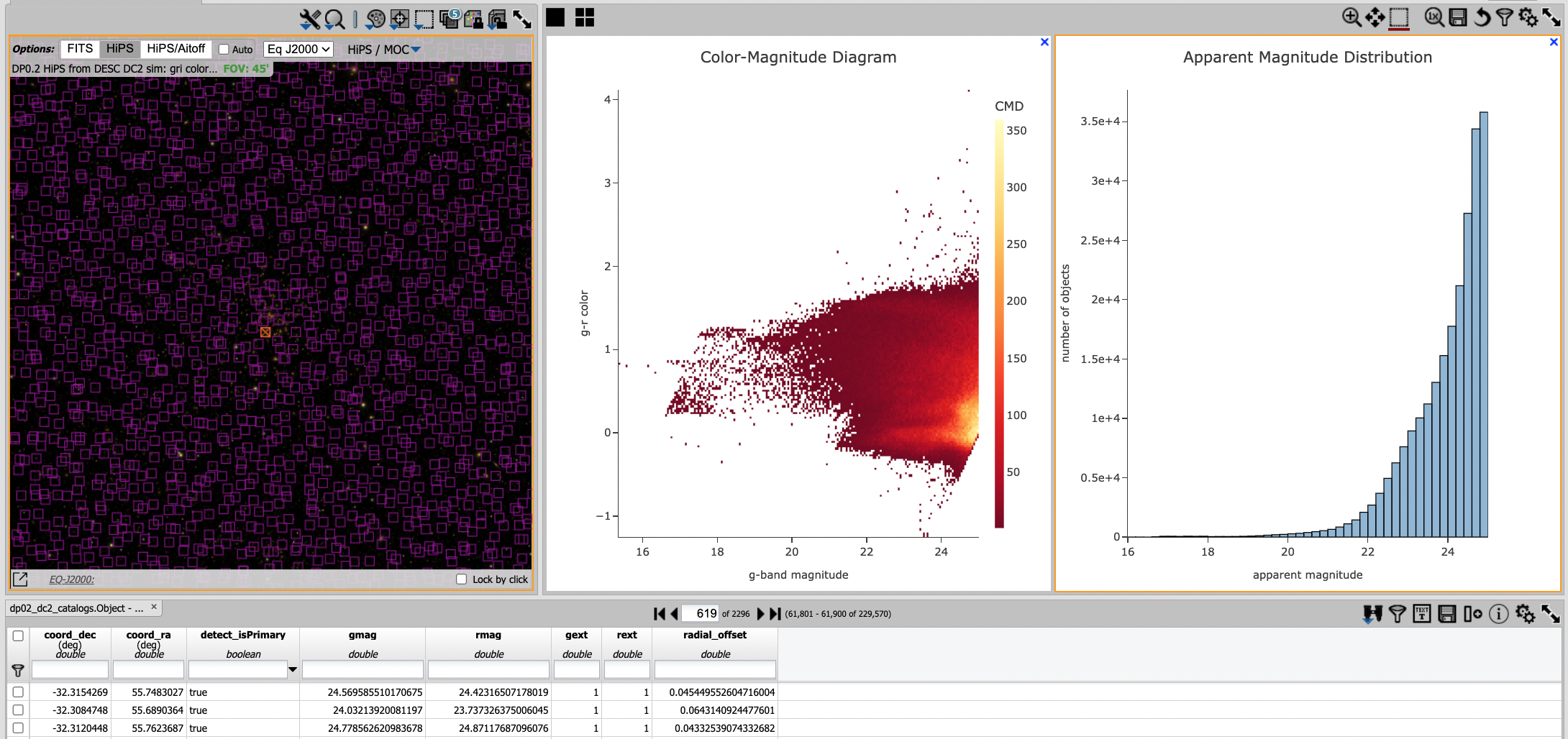
Task: Toggle table filters with funnel icon
Action: pos(1398,614)
